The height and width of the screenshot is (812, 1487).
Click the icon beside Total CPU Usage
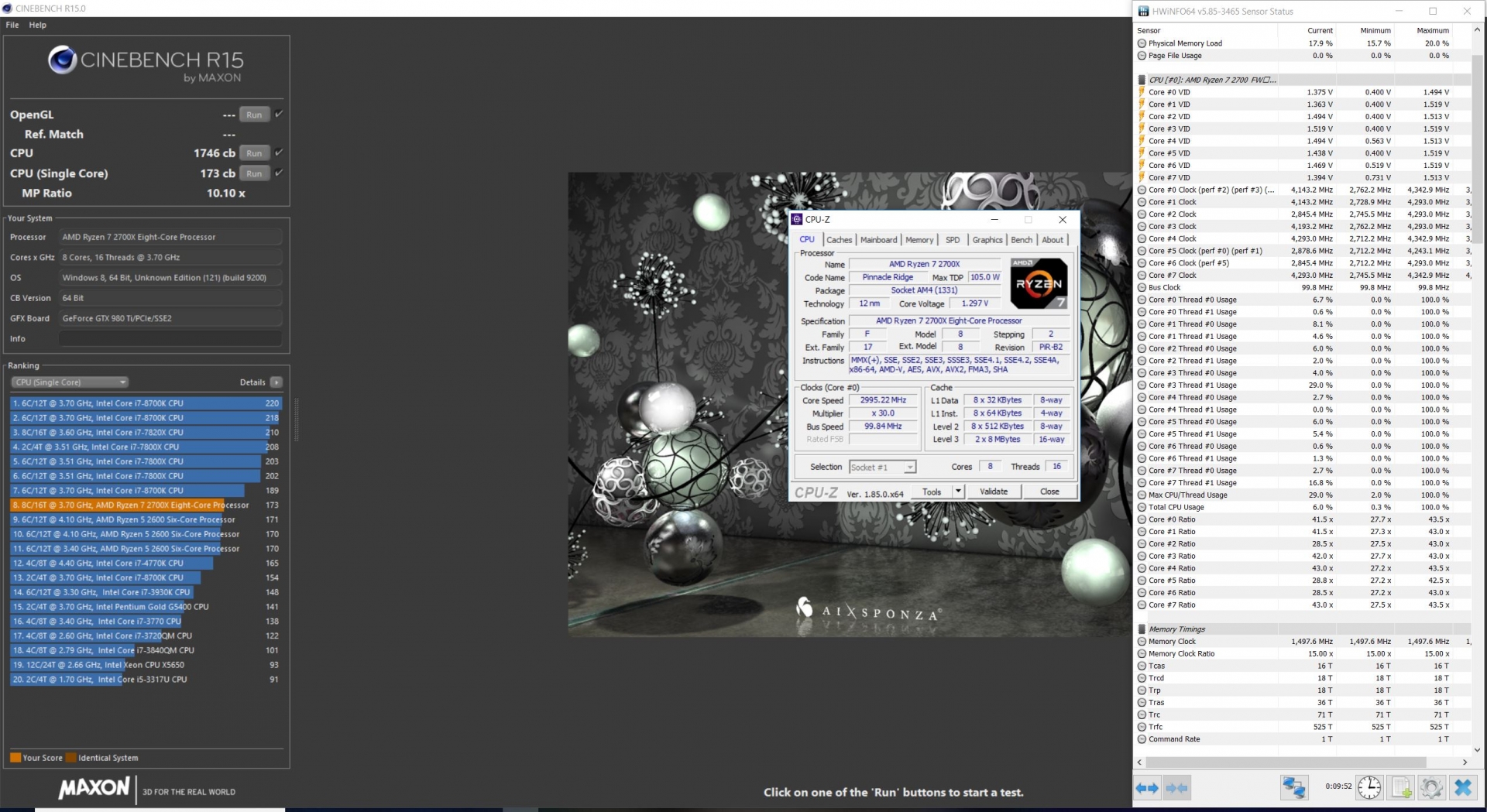point(1142,507)
